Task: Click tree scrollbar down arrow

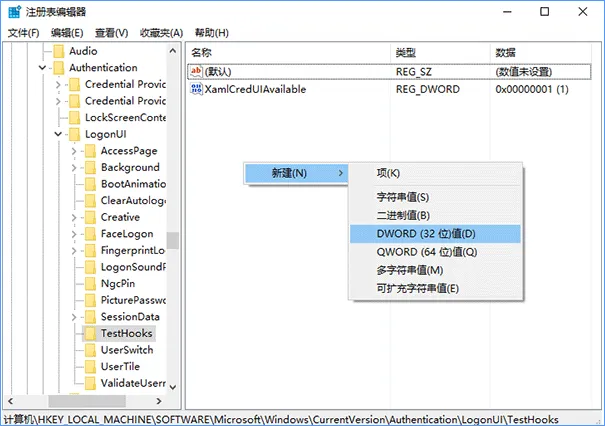Action: [x=173, y=387]
